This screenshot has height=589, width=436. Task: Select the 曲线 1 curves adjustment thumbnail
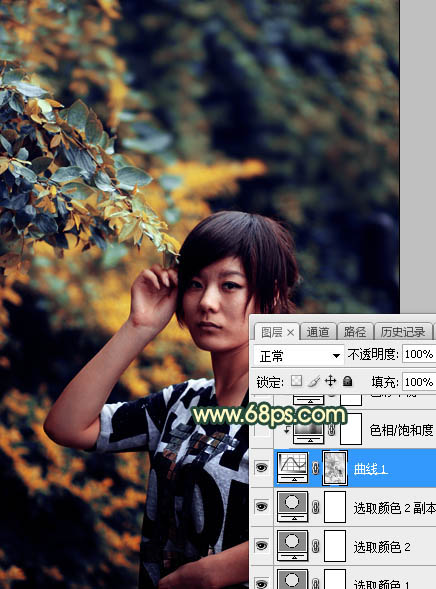click(x=293, y=468)
